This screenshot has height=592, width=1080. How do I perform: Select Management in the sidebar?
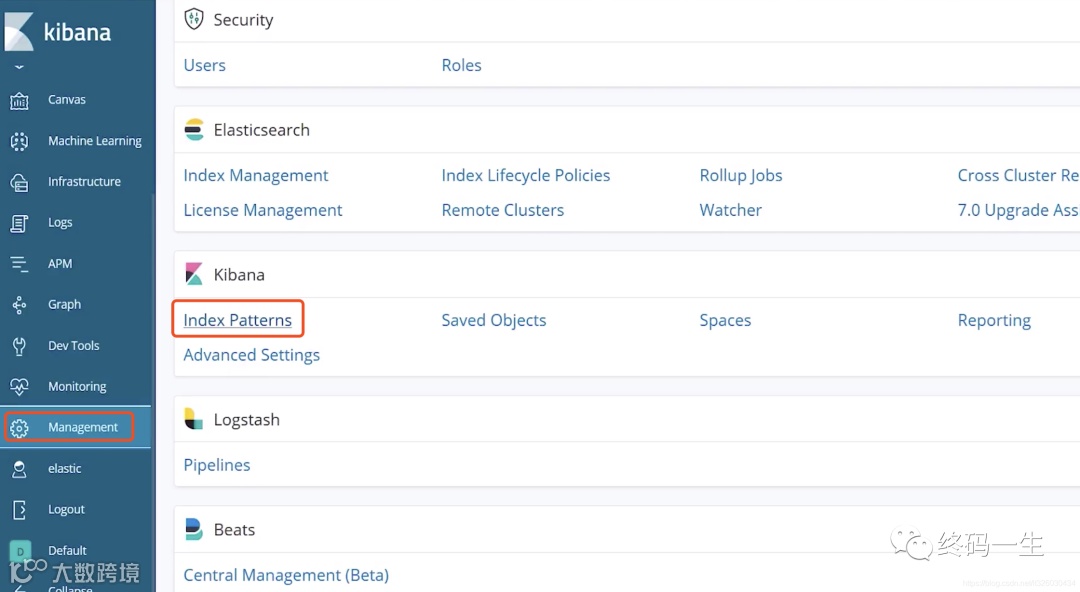[x=83, y=427]
